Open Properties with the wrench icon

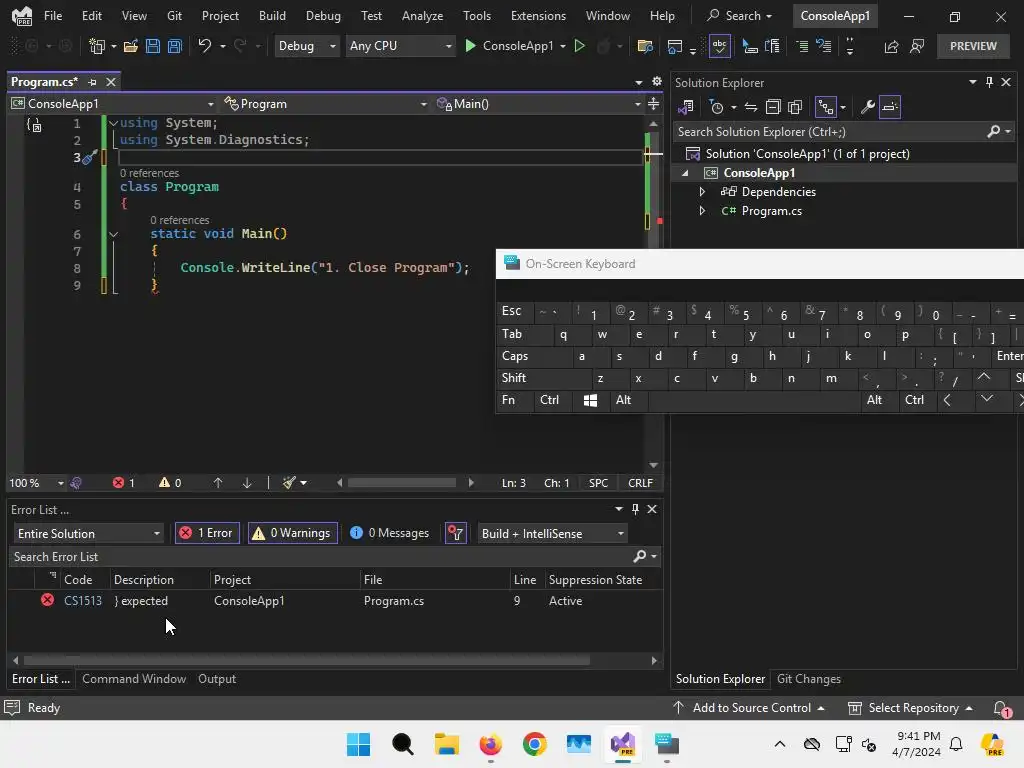tap(867, 107)
